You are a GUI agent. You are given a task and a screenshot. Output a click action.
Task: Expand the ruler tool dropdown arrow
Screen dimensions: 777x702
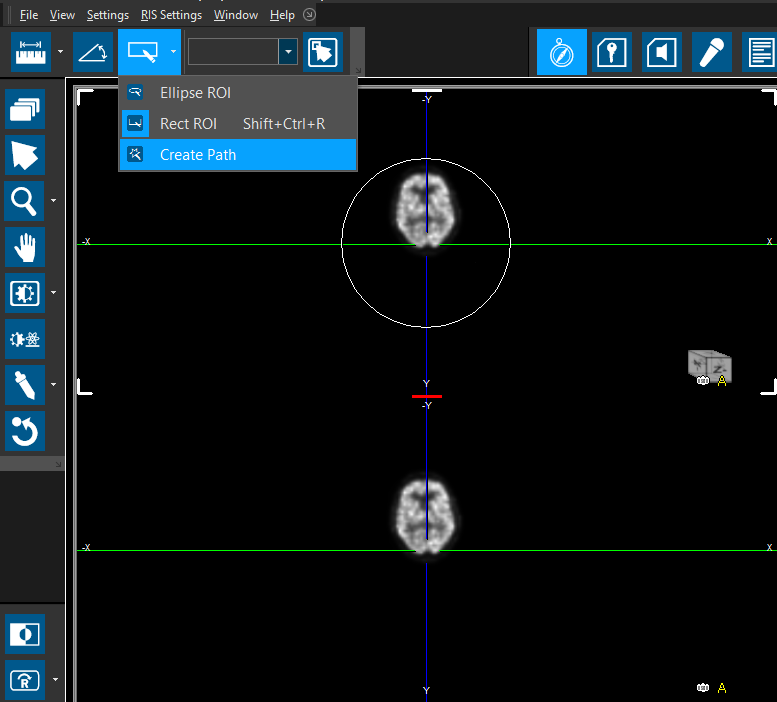[x=60, y=51]
